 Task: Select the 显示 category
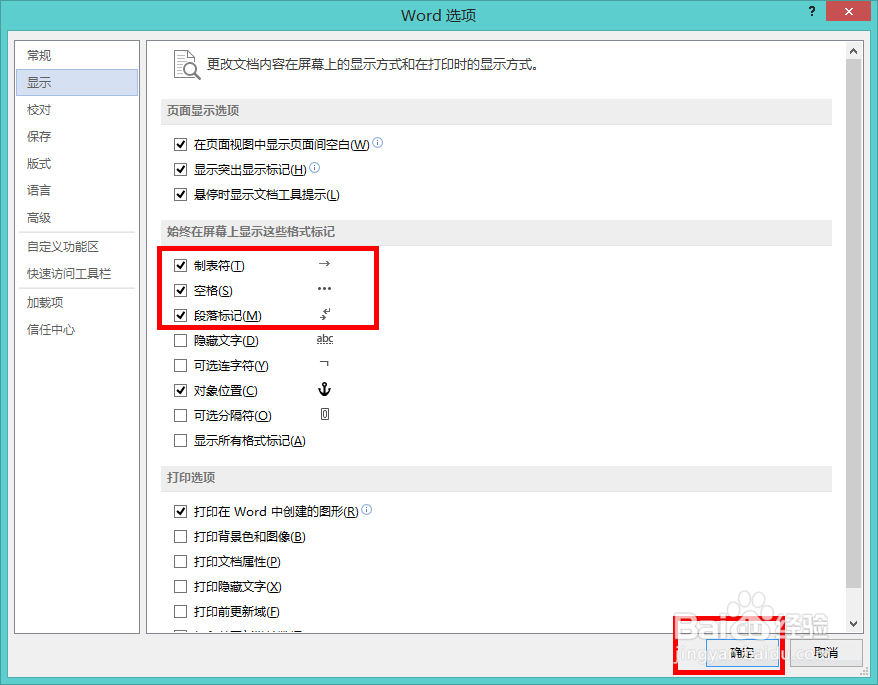click(x=77, y=82)
